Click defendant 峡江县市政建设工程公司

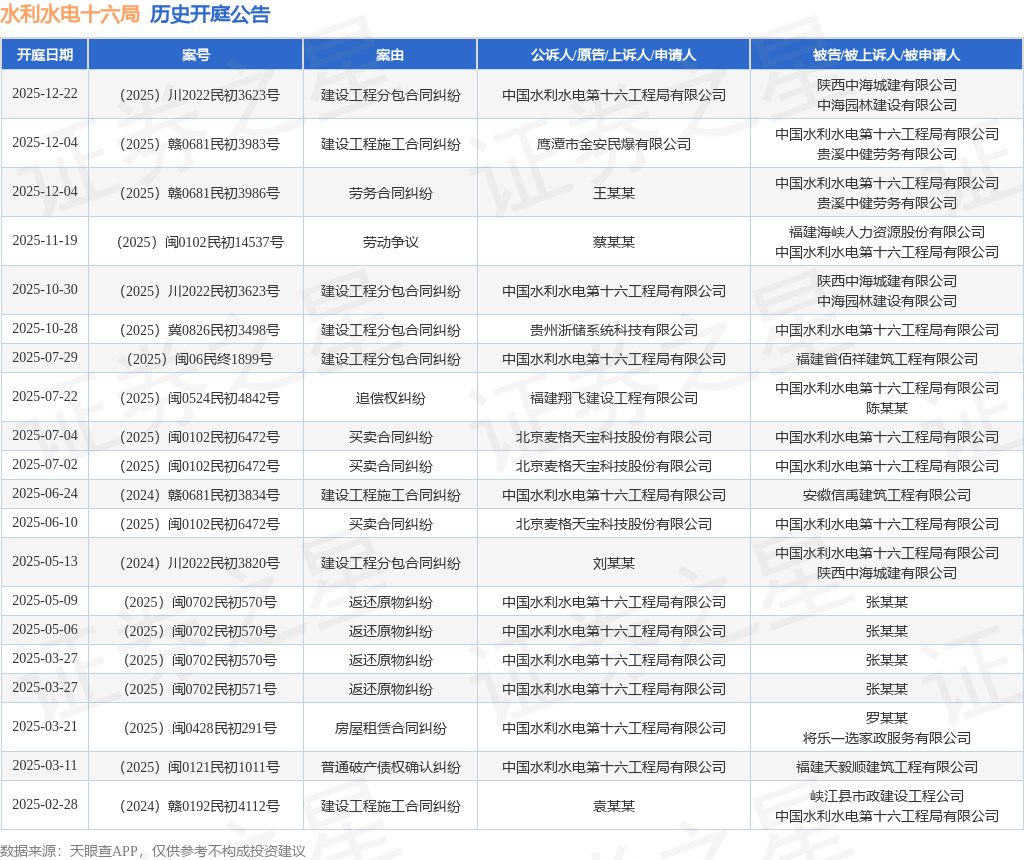point(887,796)
